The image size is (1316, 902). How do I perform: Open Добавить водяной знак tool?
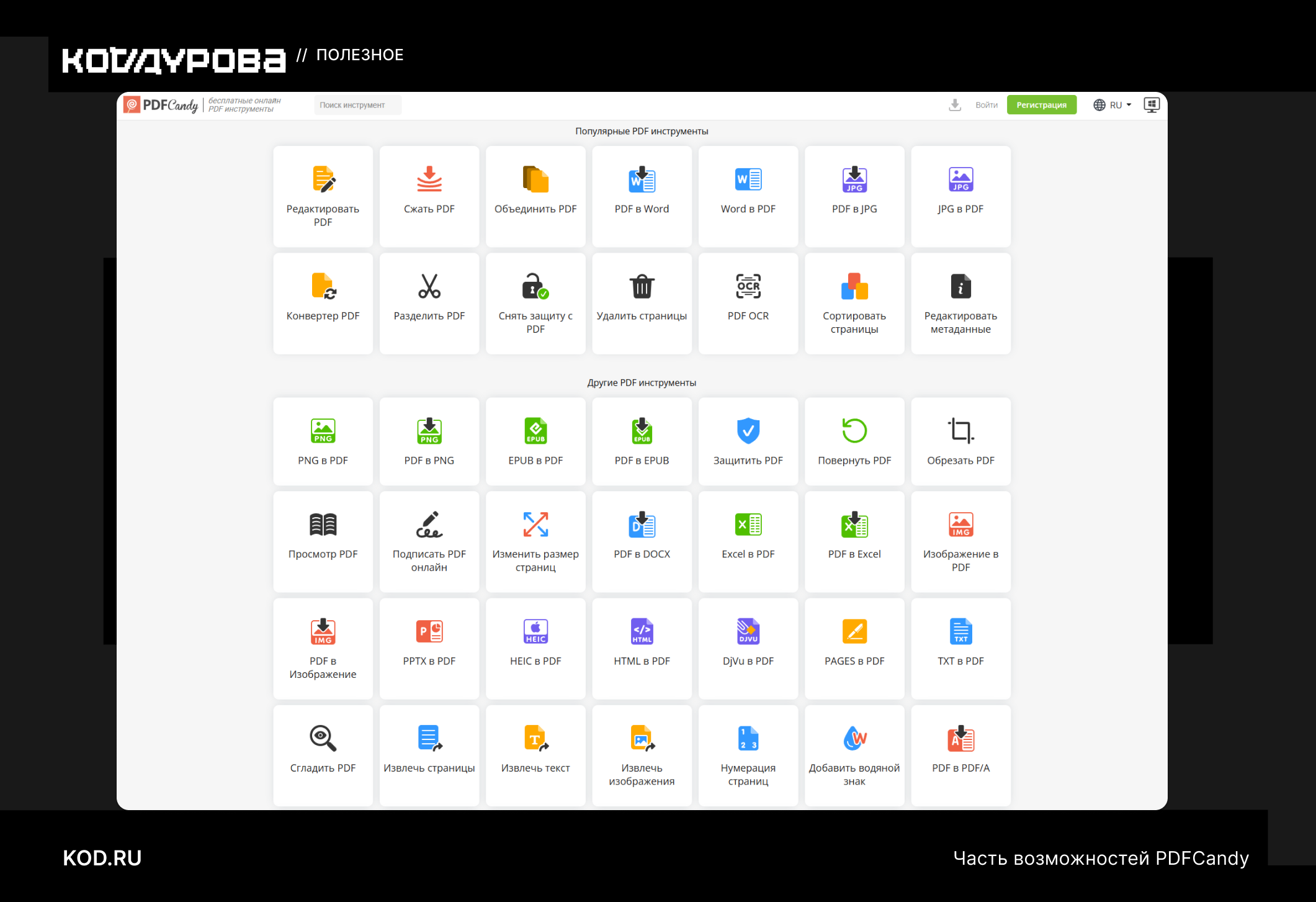(x=854, y=755)
